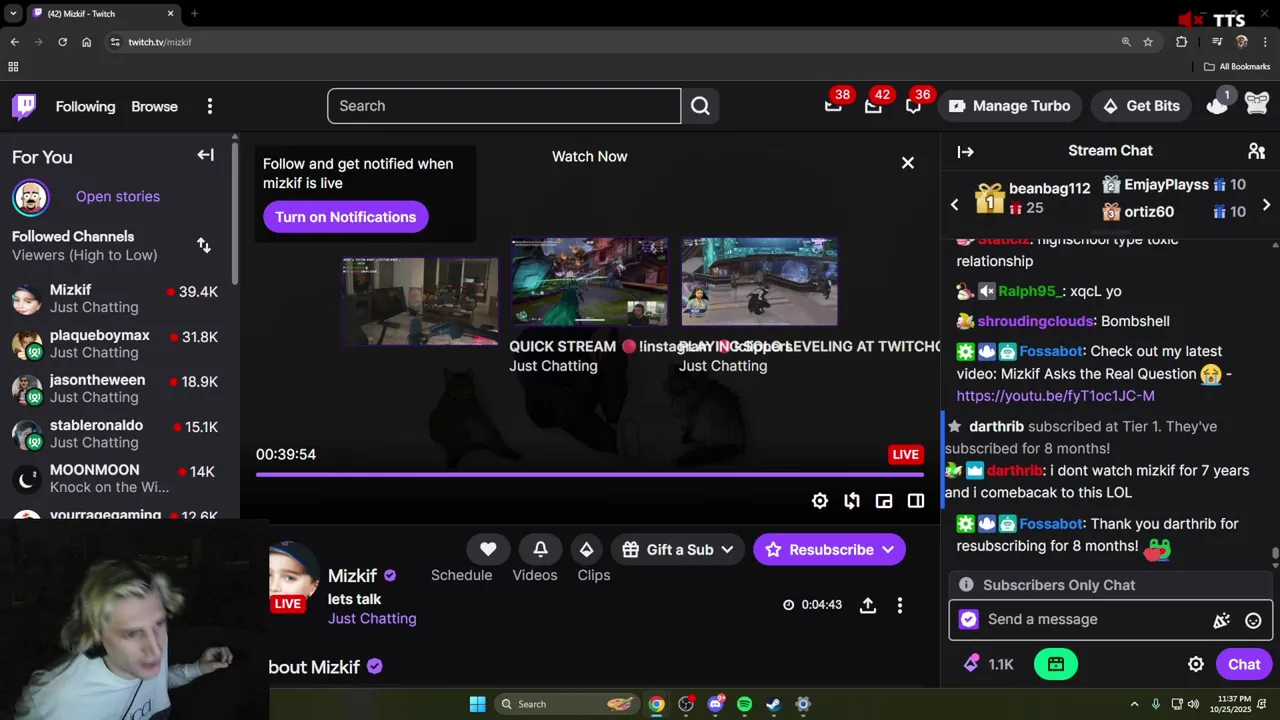Open channel points balance 1.1K
Viewport: 1280px width, 720px height.
tap(989, 664)
